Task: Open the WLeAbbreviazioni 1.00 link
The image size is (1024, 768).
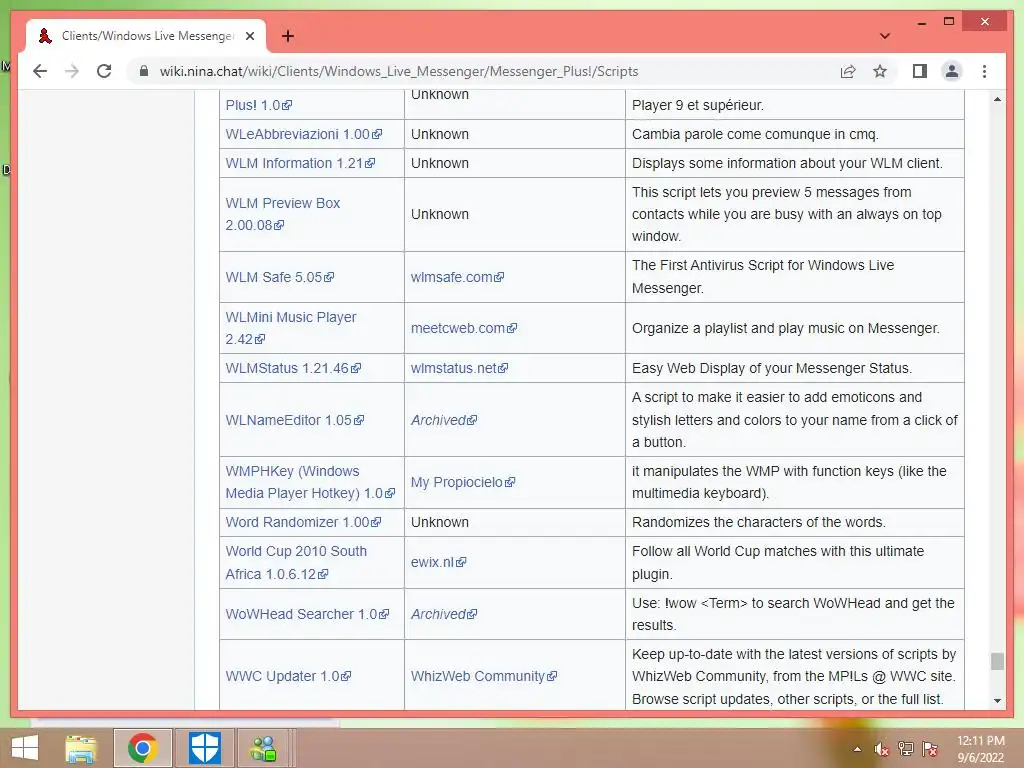Action: coord(304,134)
